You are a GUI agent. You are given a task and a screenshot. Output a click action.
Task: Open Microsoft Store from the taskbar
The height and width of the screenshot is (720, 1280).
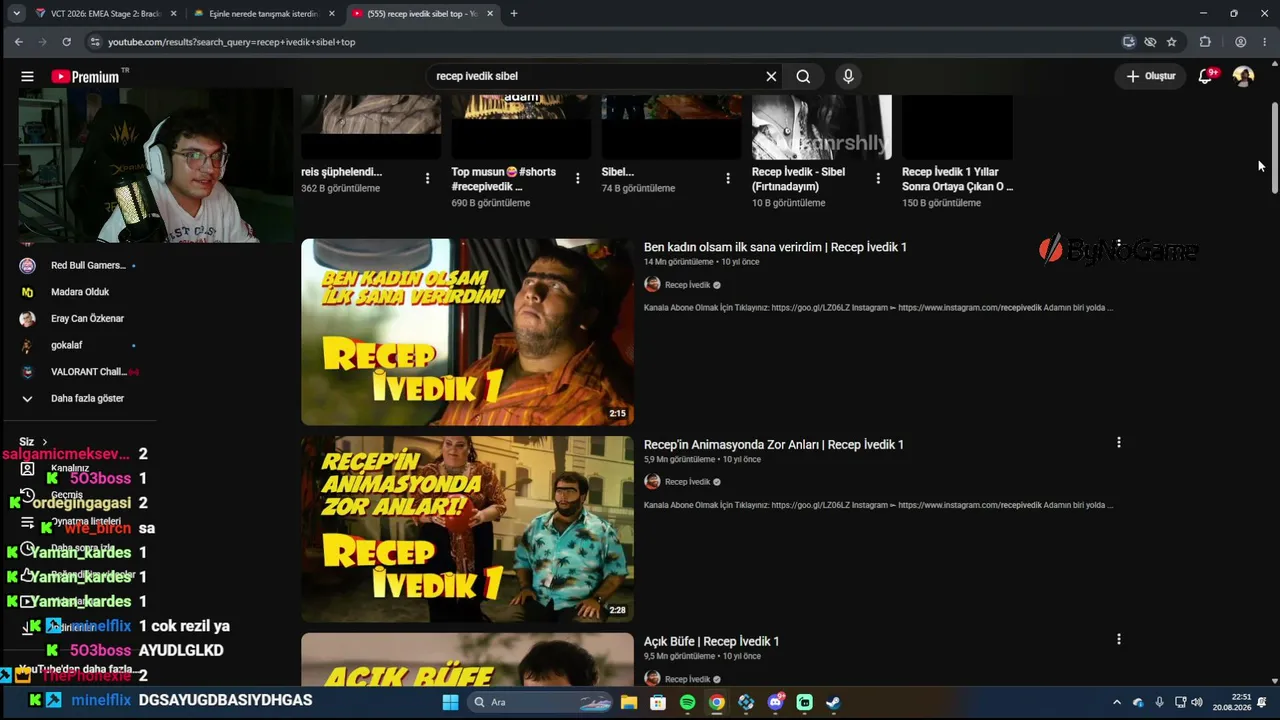(x=658, y=702)
